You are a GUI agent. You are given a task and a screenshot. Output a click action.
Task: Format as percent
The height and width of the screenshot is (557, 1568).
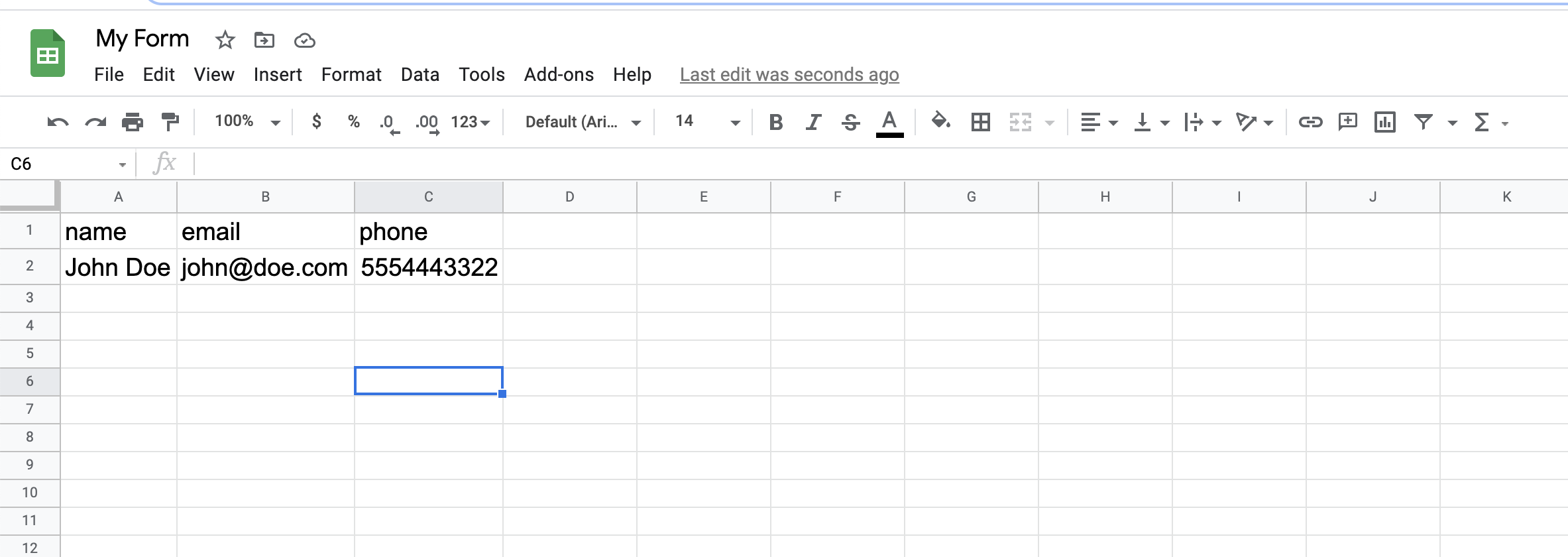point(354,121)
